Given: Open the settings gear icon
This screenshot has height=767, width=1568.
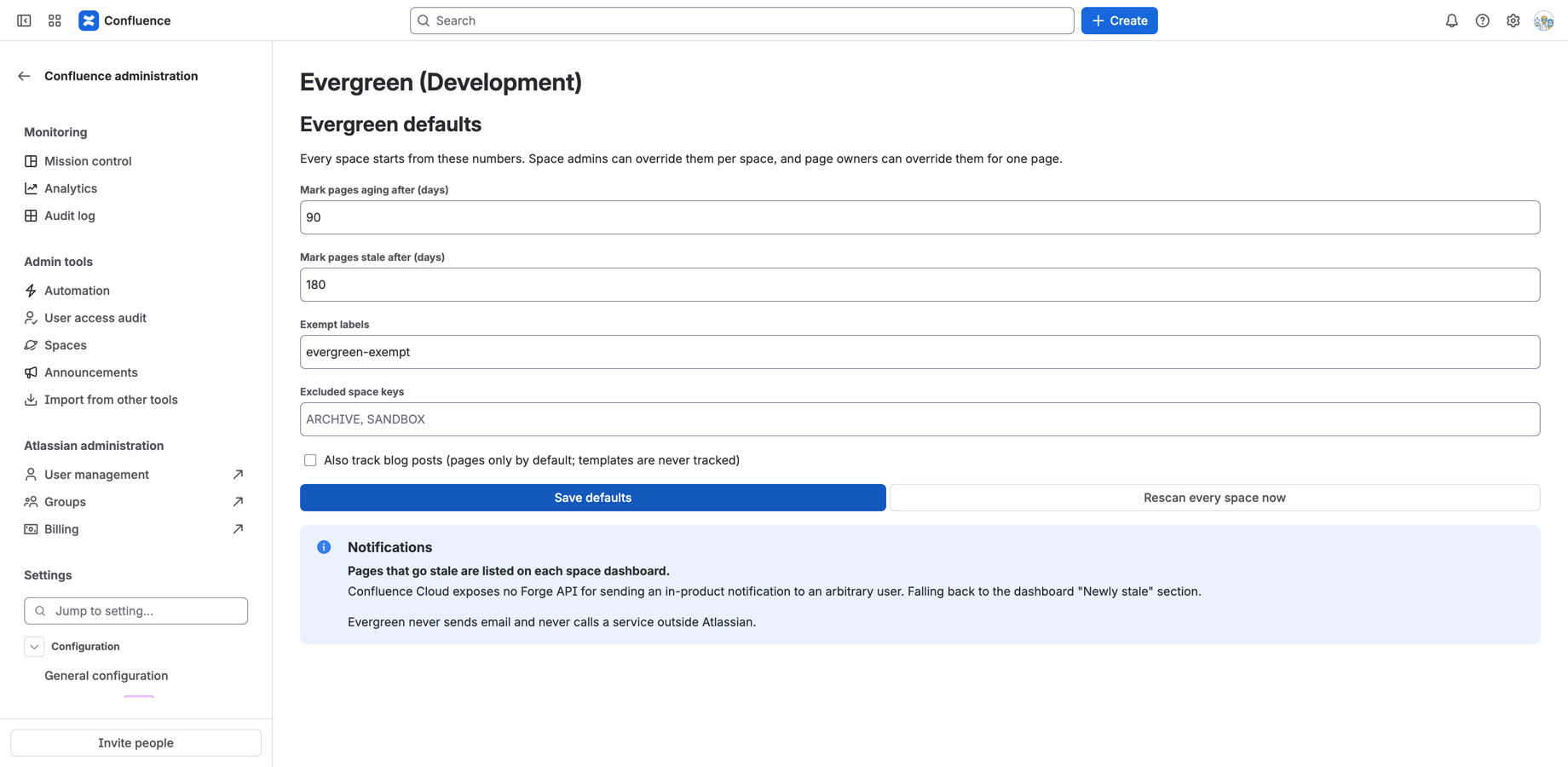Looking at the screenshot, I should tap(1513, 20).
